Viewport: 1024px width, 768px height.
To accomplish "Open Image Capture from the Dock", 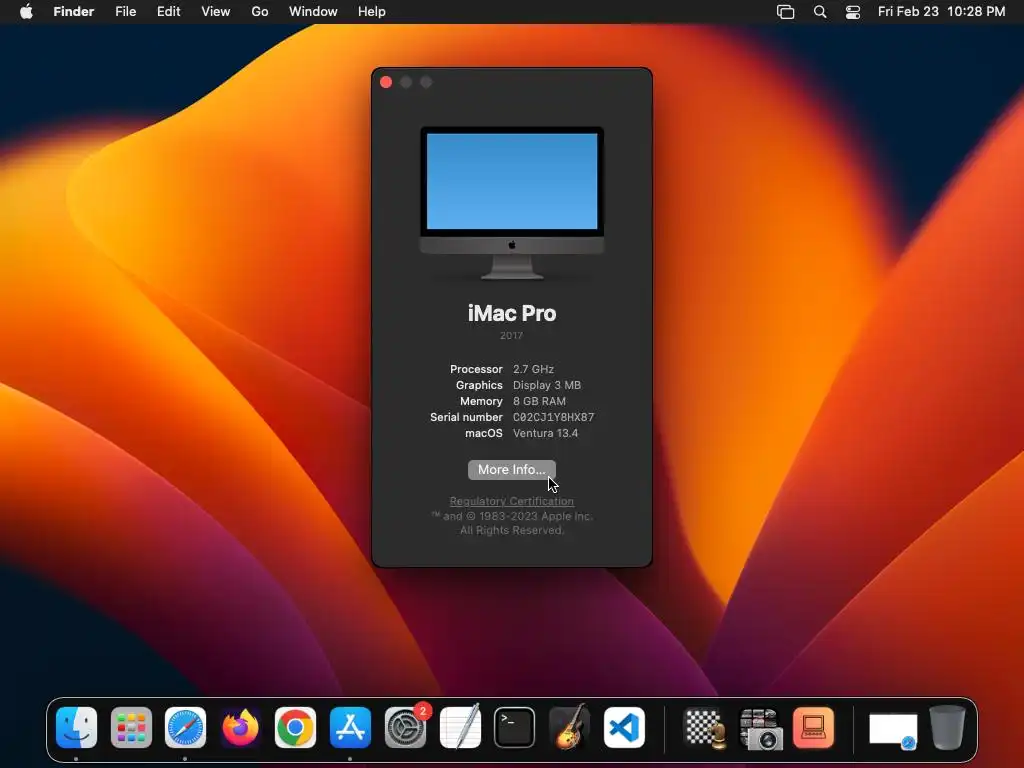I will pos(760,728).
